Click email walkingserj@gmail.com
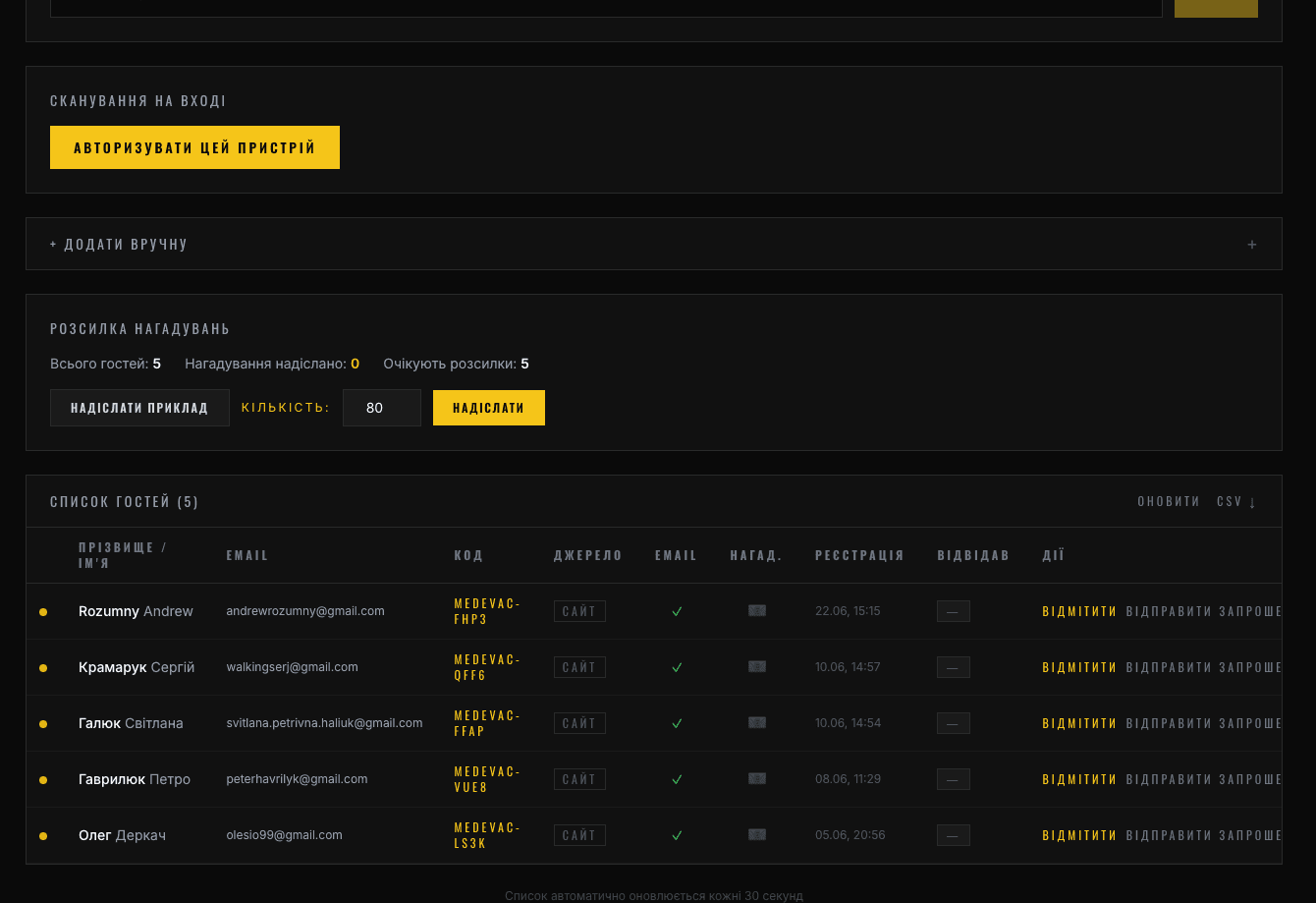1316x903 pixels. point(292,667)
